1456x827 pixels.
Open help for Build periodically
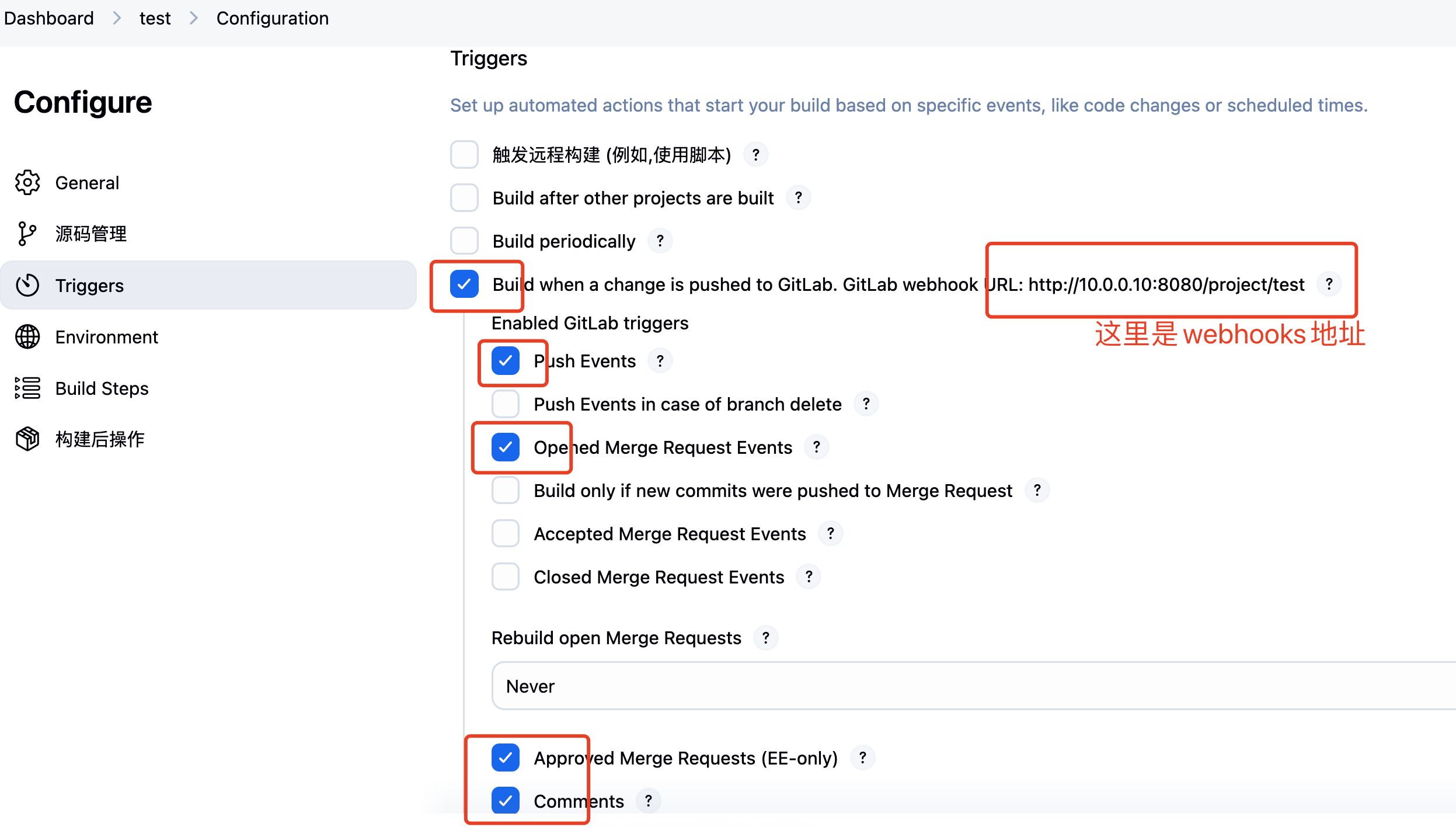[660, 241]
